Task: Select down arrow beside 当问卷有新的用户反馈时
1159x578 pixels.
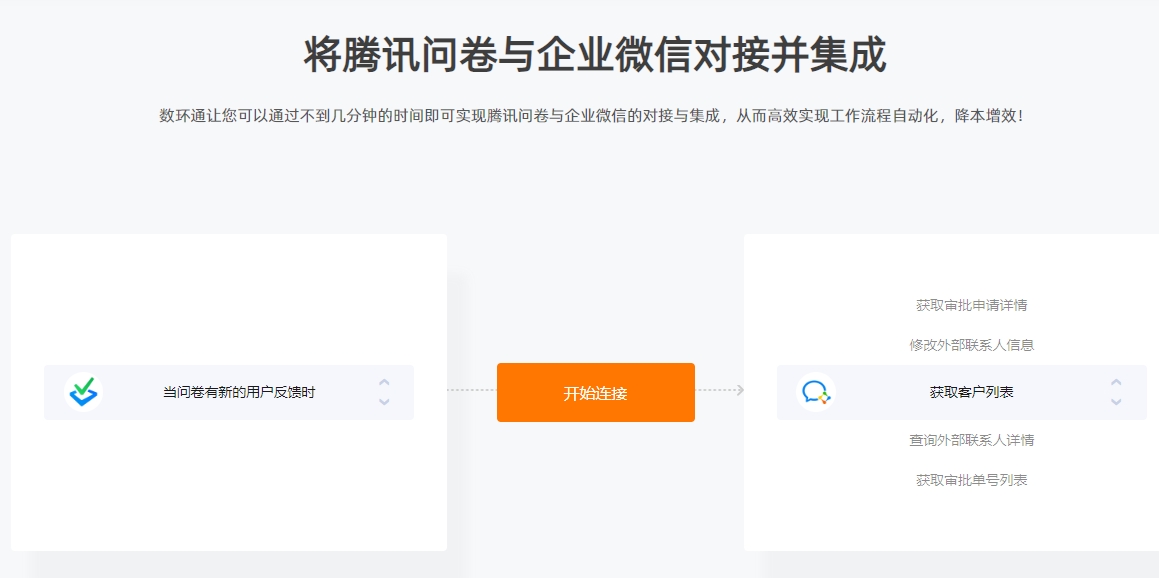Action: tap(384, 402)
